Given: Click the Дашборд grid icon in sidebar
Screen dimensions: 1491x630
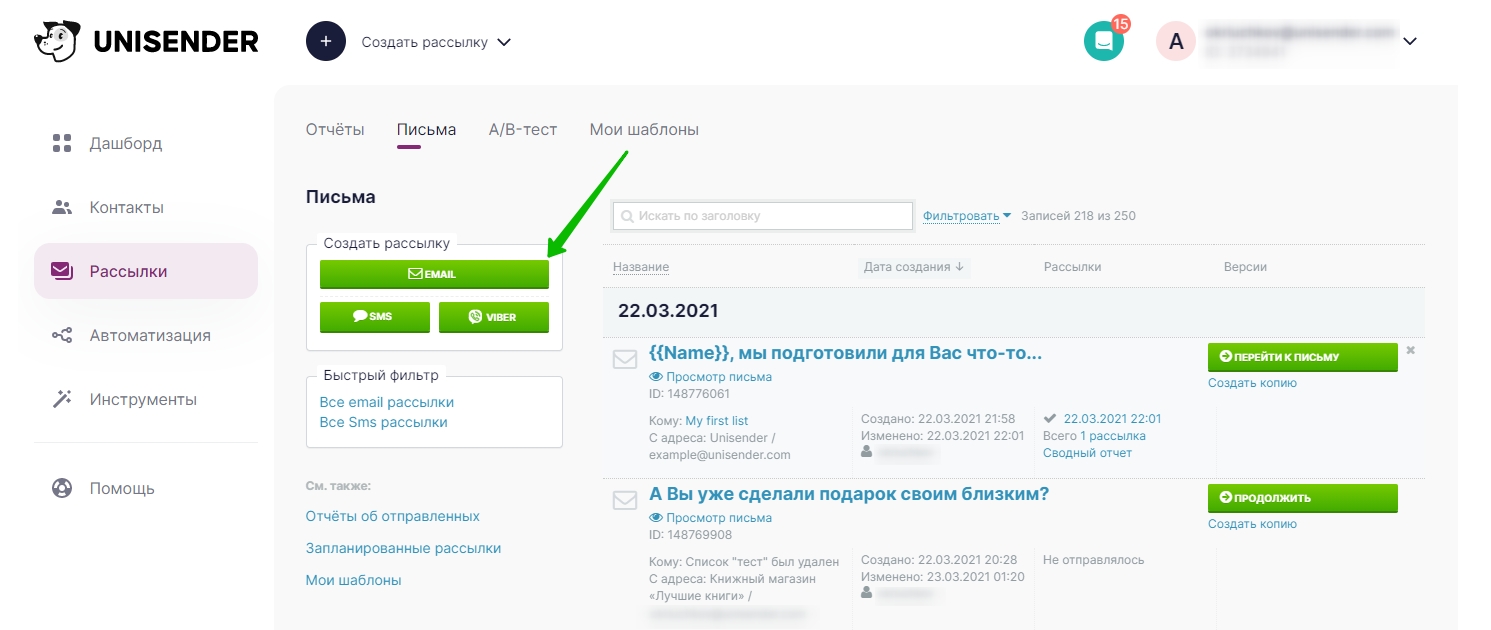Looking at the screenshot, I should tap(62, 143).
